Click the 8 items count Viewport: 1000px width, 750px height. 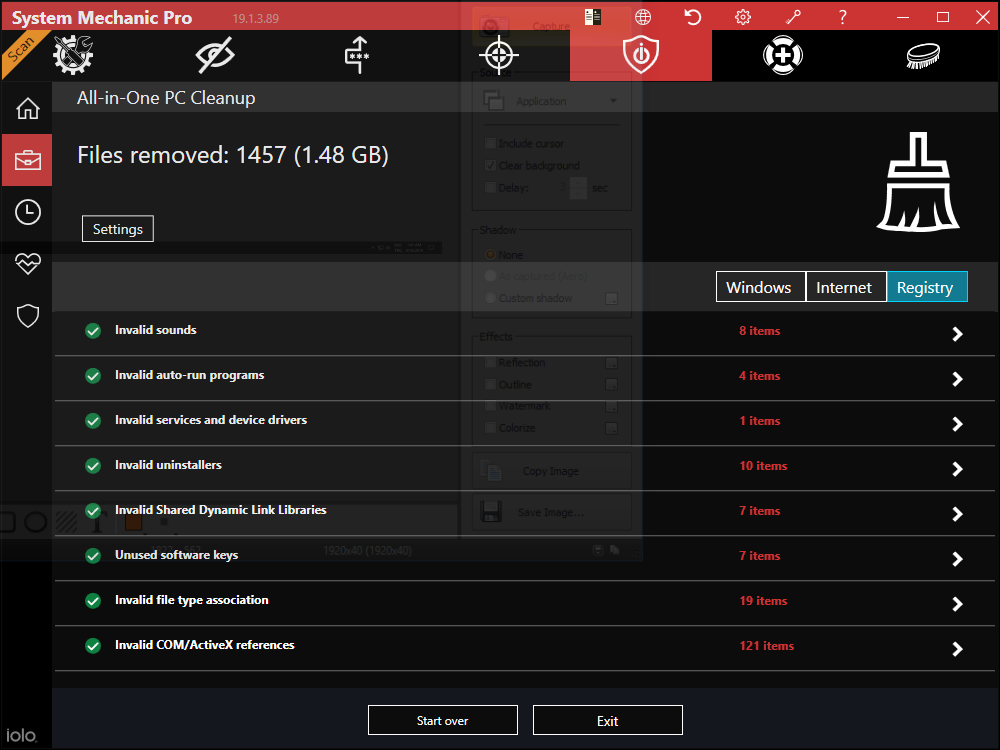760,331
